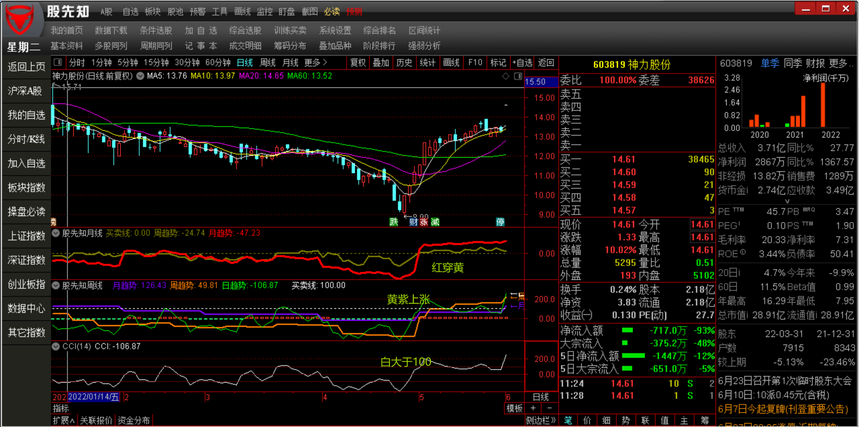Click the 日线 label at chart bottom right
The image size is (859, 427).
click(x=540, y=397)
